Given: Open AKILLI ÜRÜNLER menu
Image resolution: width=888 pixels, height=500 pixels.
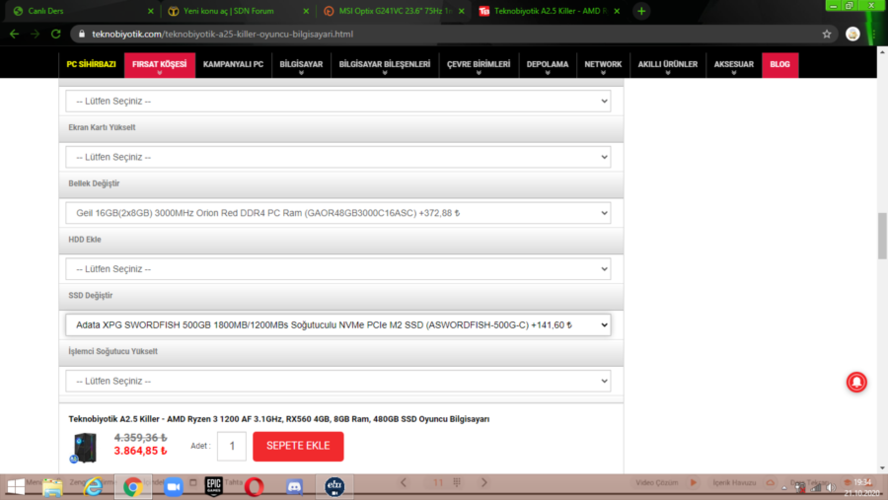Looking at the screenshot, I should (668, 65).
